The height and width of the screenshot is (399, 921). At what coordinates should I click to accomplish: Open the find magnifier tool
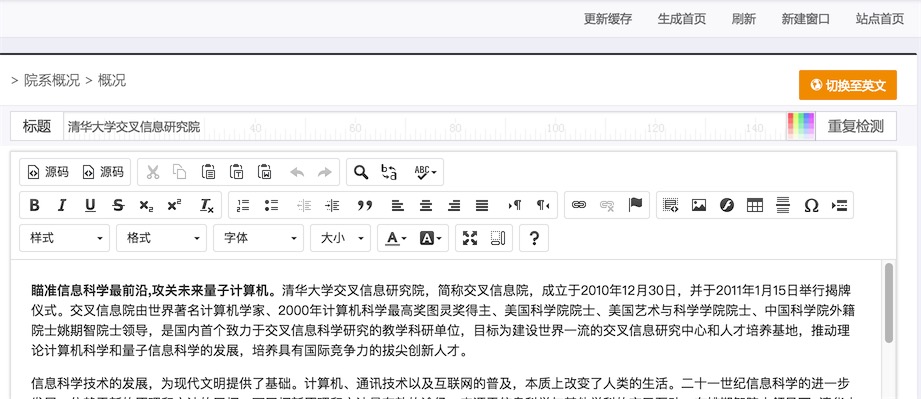tap(361, 172)
